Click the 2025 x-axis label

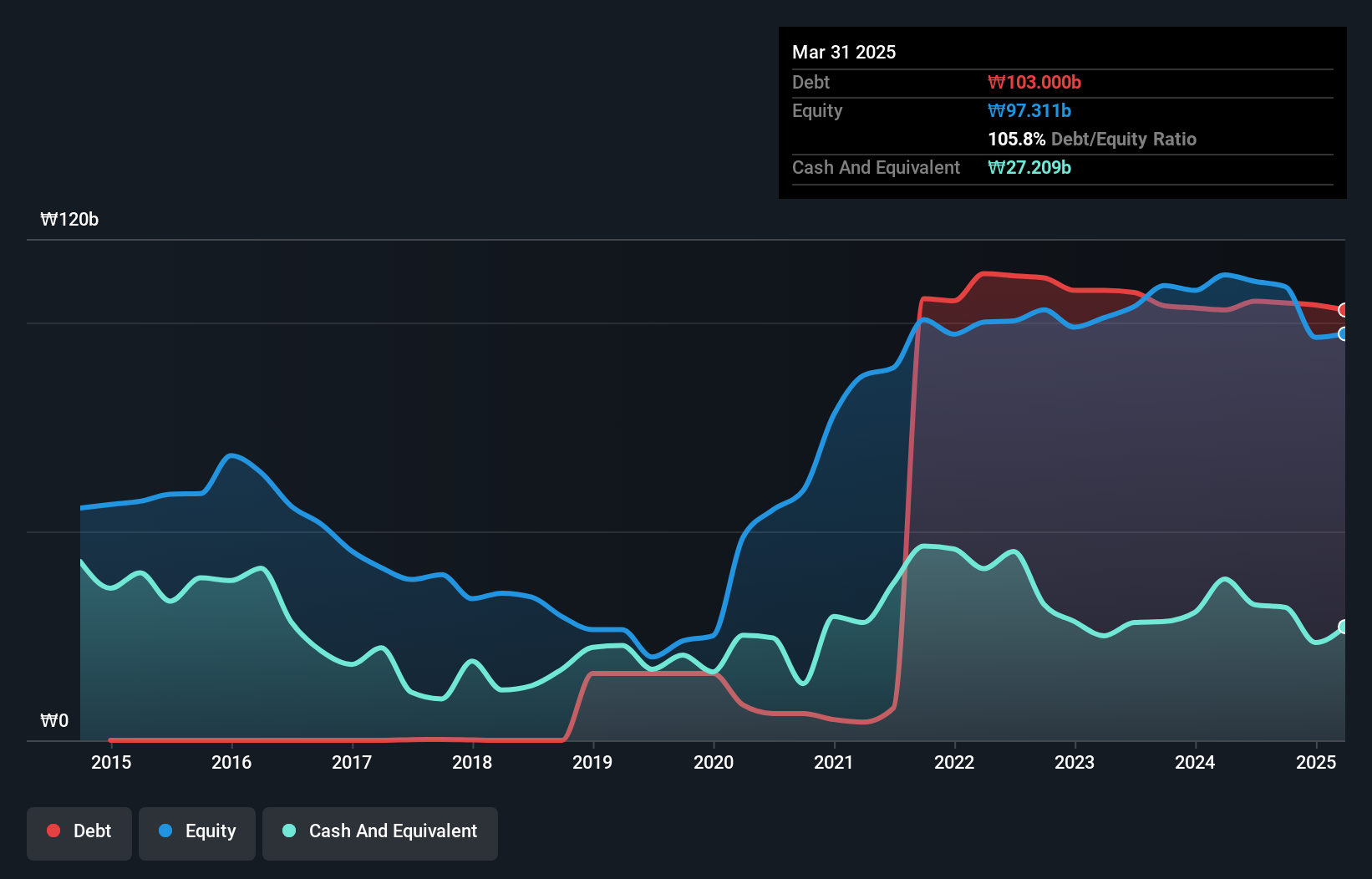pyautogui.click(x=1316, y=762)
